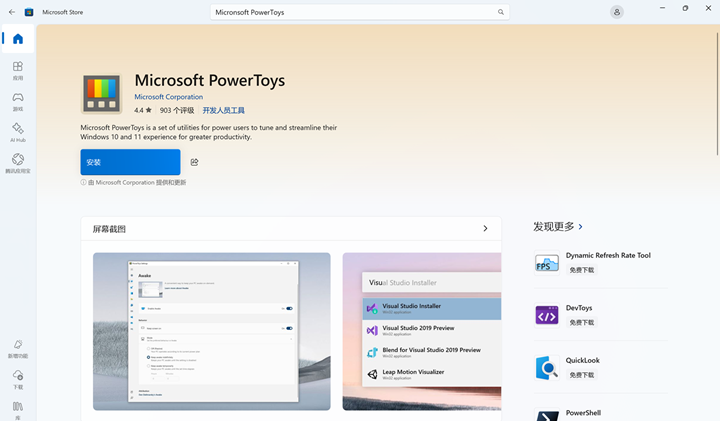Open Tencent app store sidebar item
720x421 pixels.
(18, 163)
